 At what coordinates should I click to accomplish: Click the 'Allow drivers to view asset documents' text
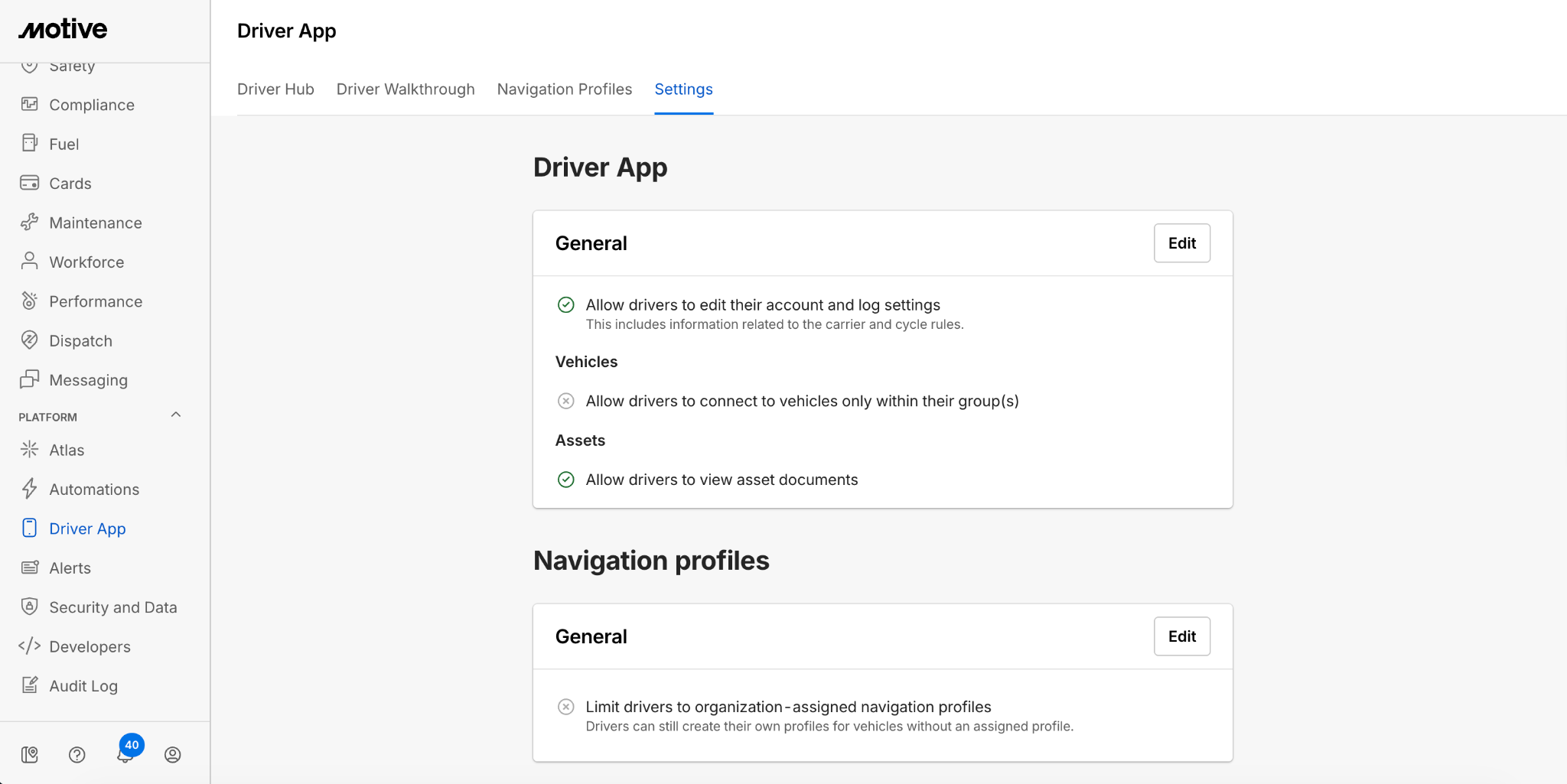pyautogui.click(x=722, y=480)
